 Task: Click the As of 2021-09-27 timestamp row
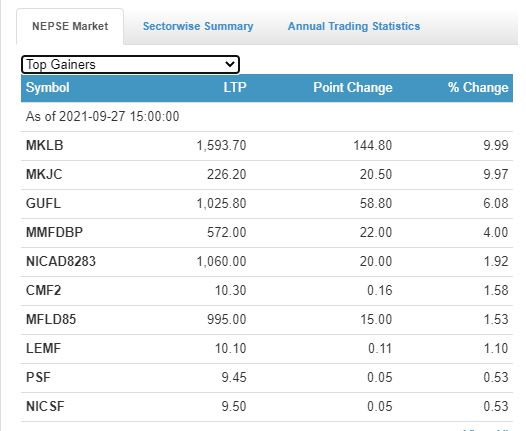267,117
